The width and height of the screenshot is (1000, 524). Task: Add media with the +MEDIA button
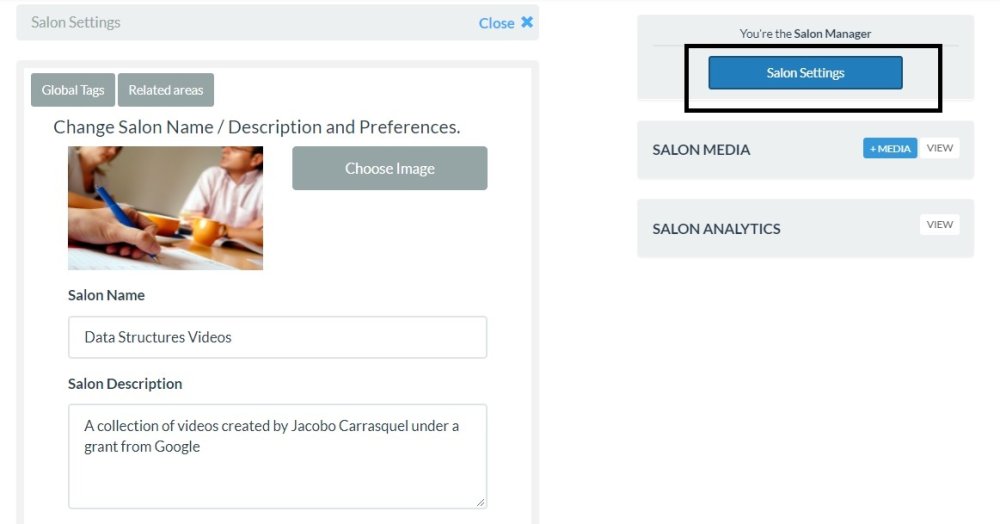tap(890, 149)
